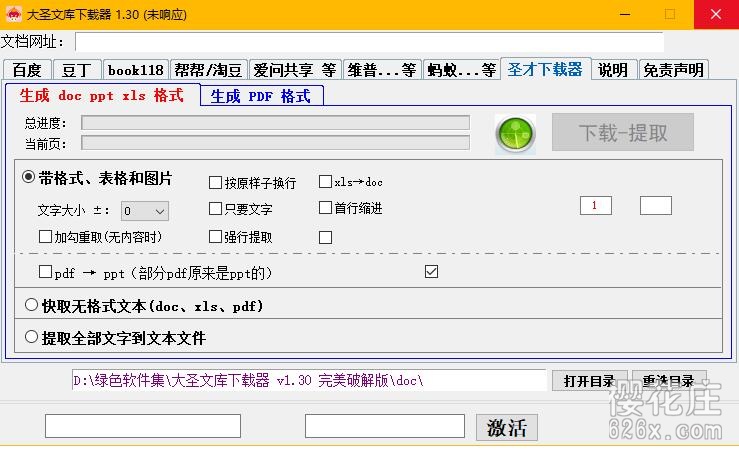Open the 维普...等 tab
The image size is (739, 450).
point(382,70)
